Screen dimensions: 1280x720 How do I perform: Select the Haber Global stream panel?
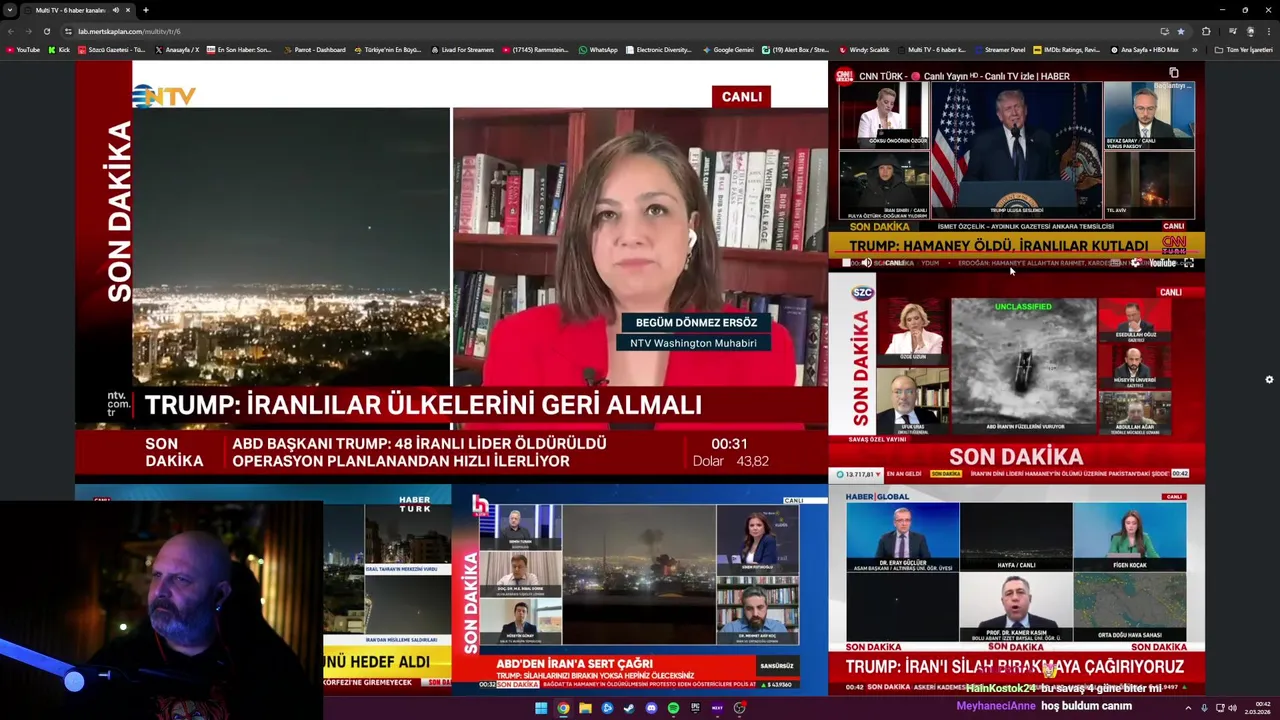tap(1016, 590)
